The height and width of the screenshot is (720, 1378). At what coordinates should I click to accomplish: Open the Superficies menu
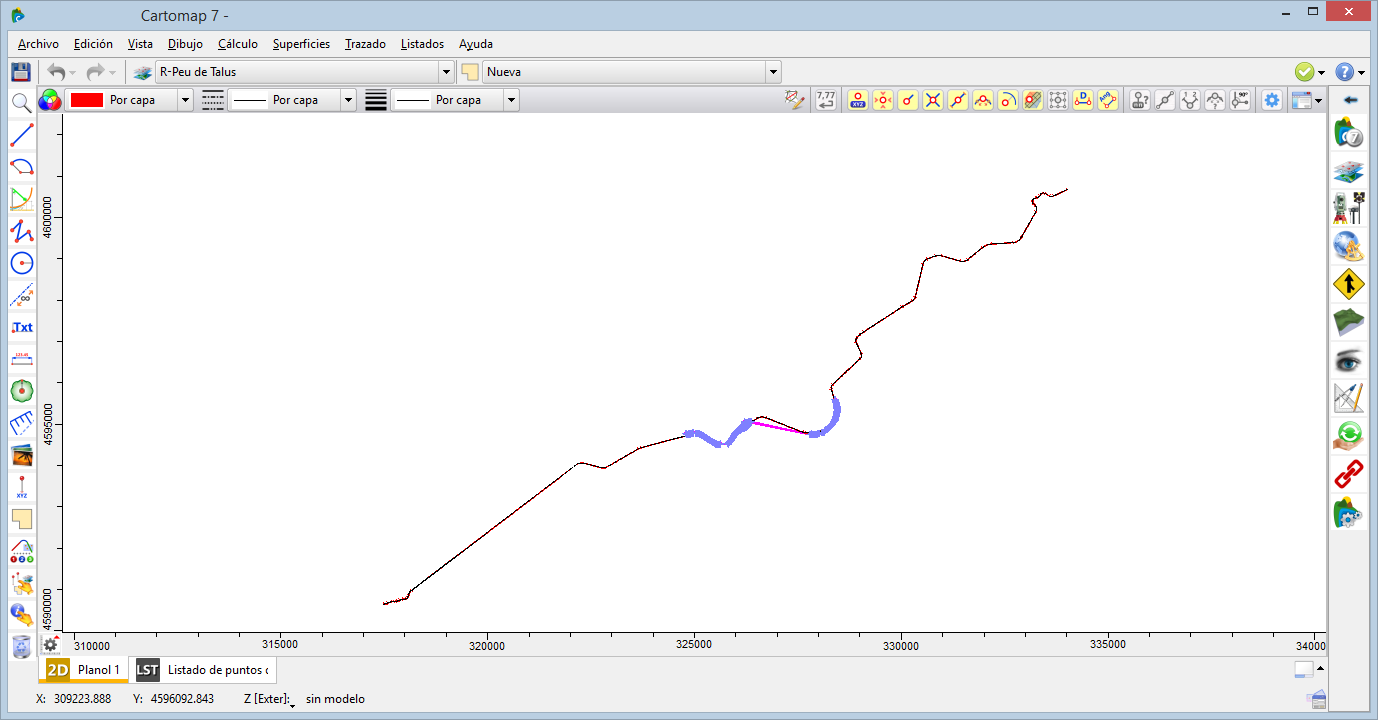301,44
